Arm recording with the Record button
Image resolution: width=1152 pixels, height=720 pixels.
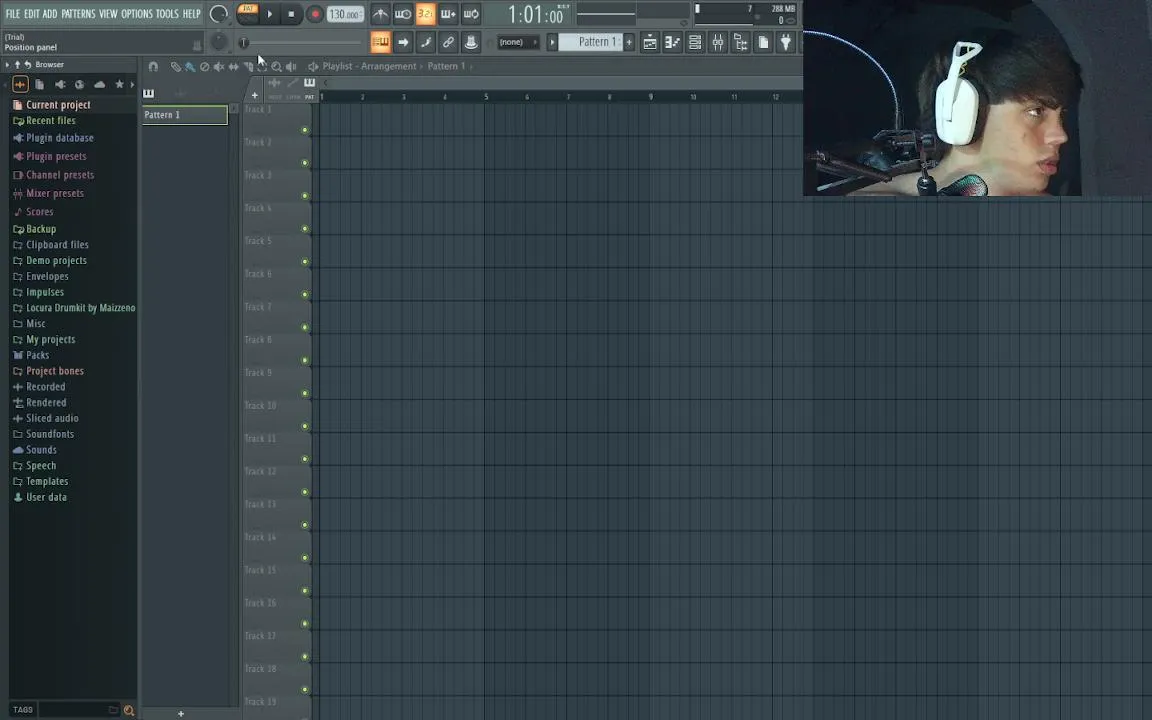pos(314,14)
